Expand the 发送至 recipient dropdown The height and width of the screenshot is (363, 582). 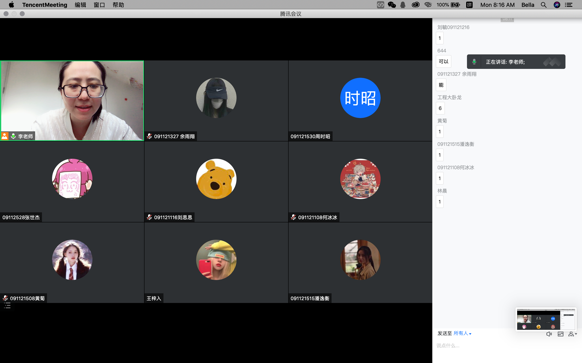point(462,333)
